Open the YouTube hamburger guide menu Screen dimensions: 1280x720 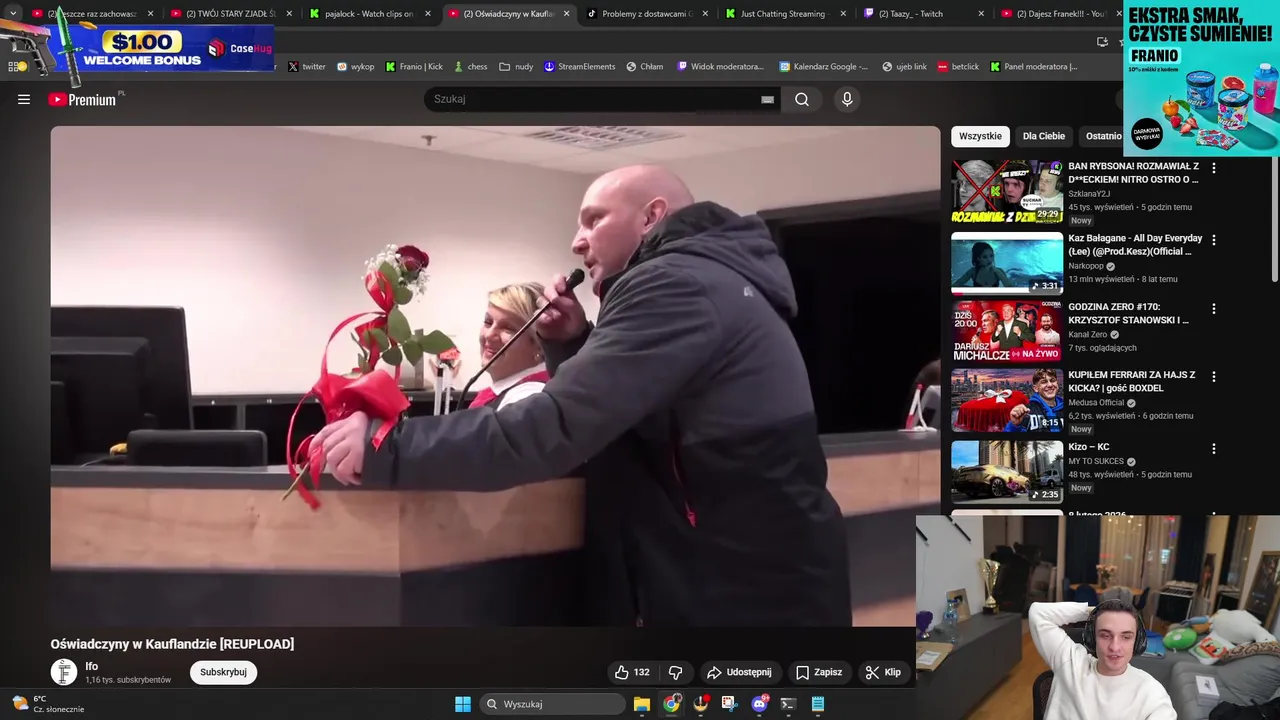click(x=24, y=99)
